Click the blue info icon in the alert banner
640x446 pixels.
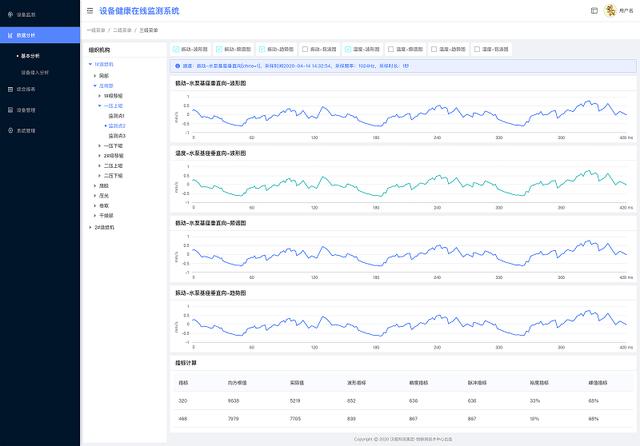[x=177, y=66]
